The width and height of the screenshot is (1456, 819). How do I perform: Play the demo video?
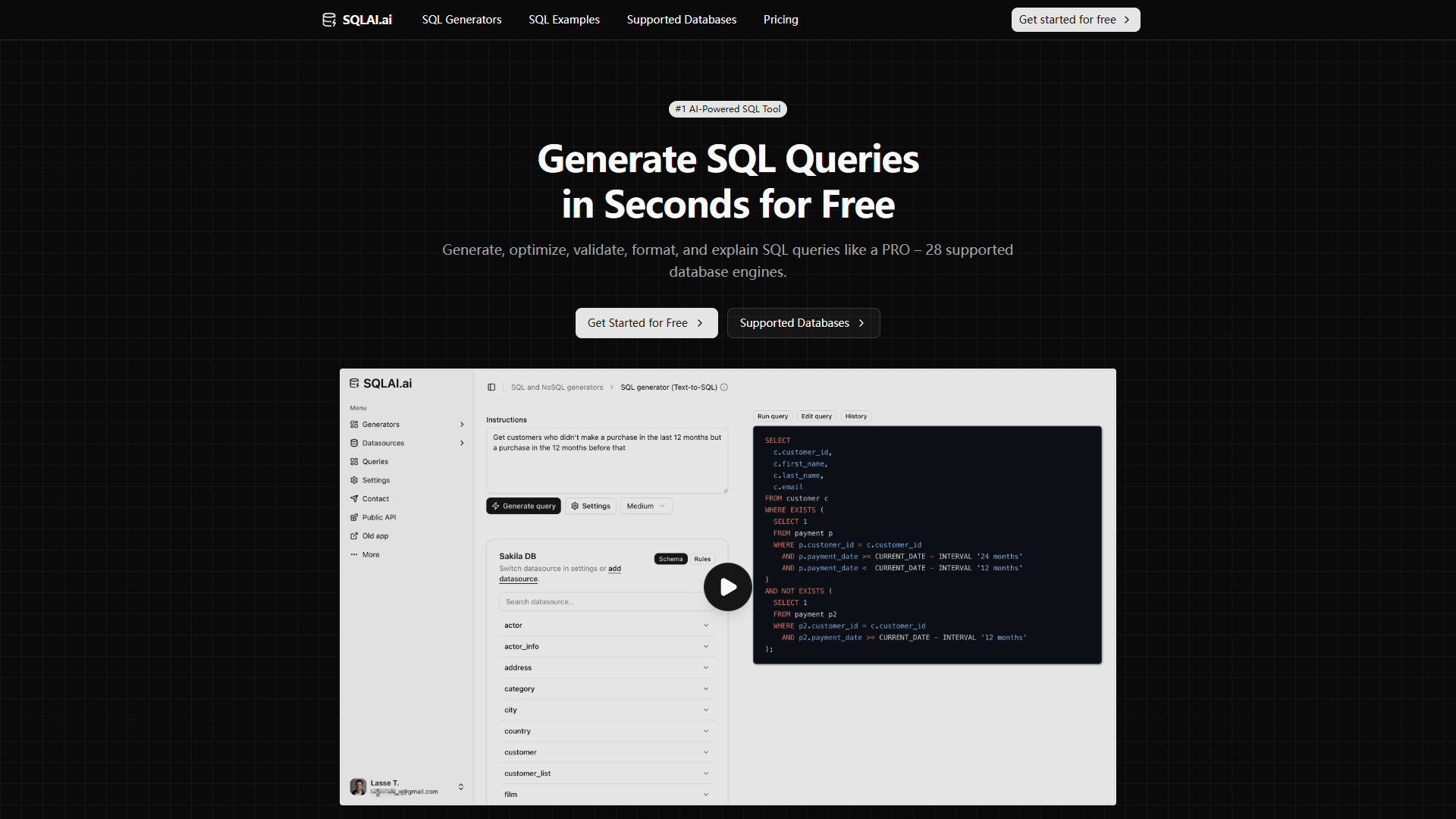[x=728, y=587]
